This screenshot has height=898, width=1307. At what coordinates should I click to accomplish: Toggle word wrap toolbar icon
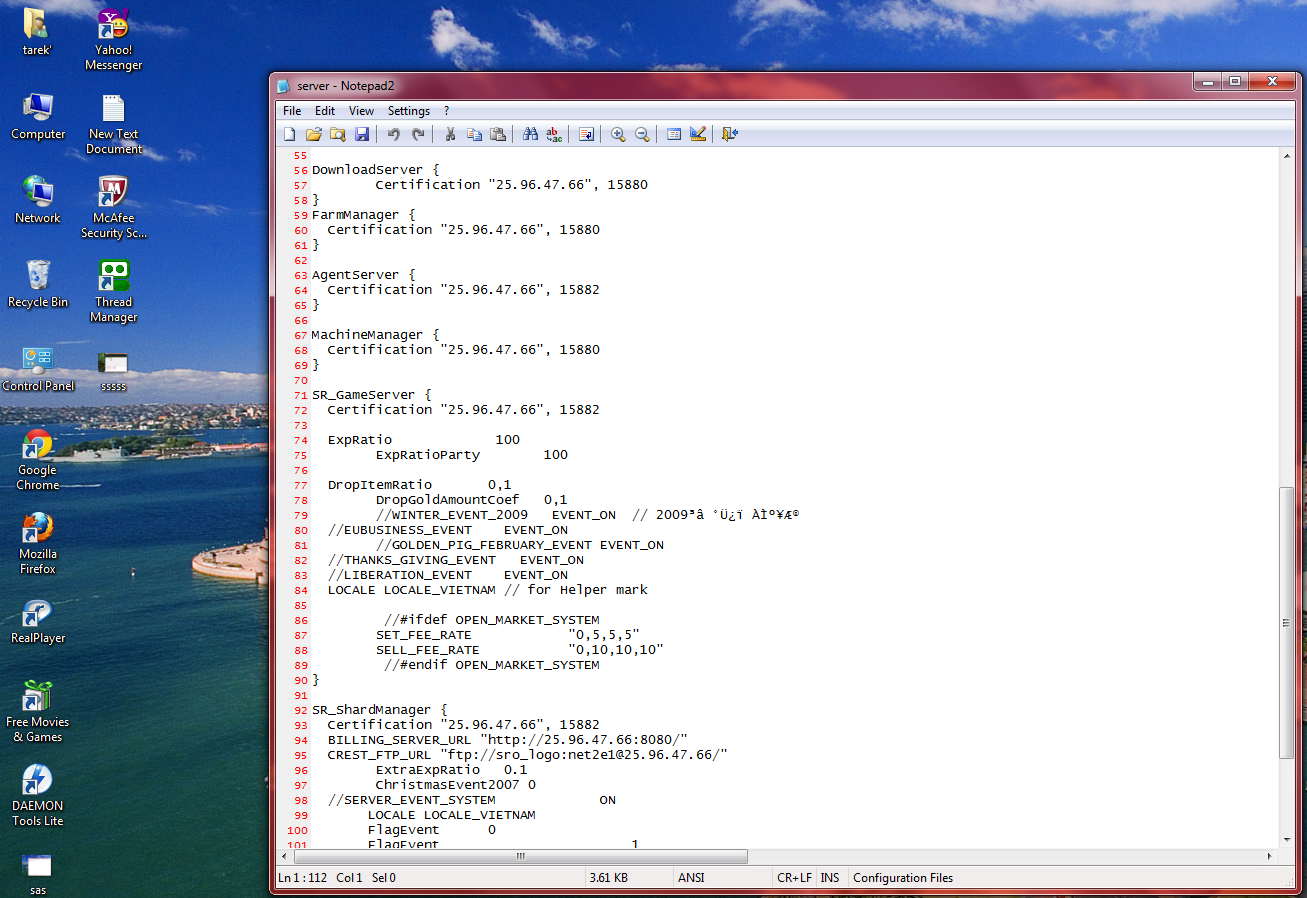[586, 134]
